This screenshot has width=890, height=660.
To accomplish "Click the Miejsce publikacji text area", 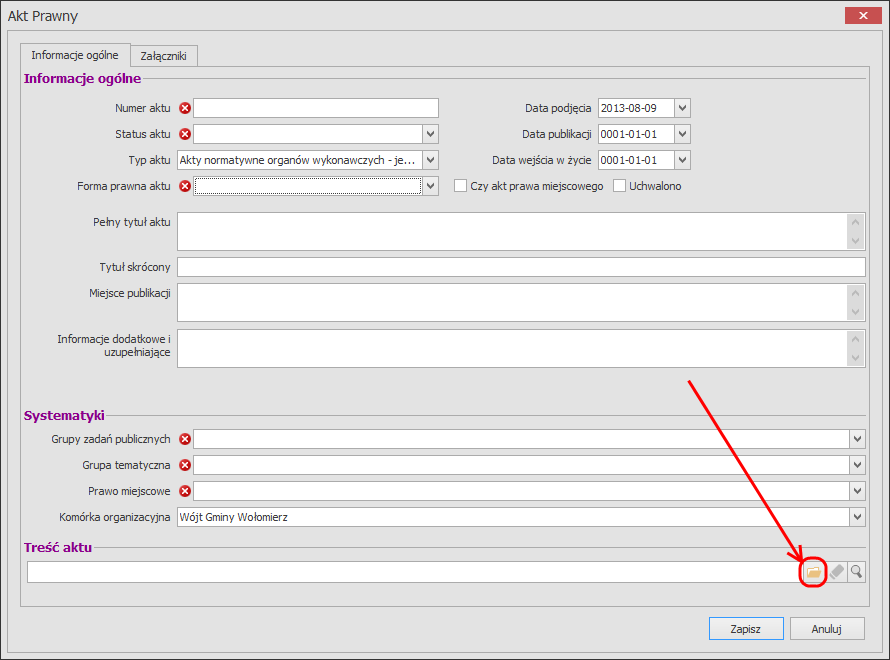I will point(512,302).
